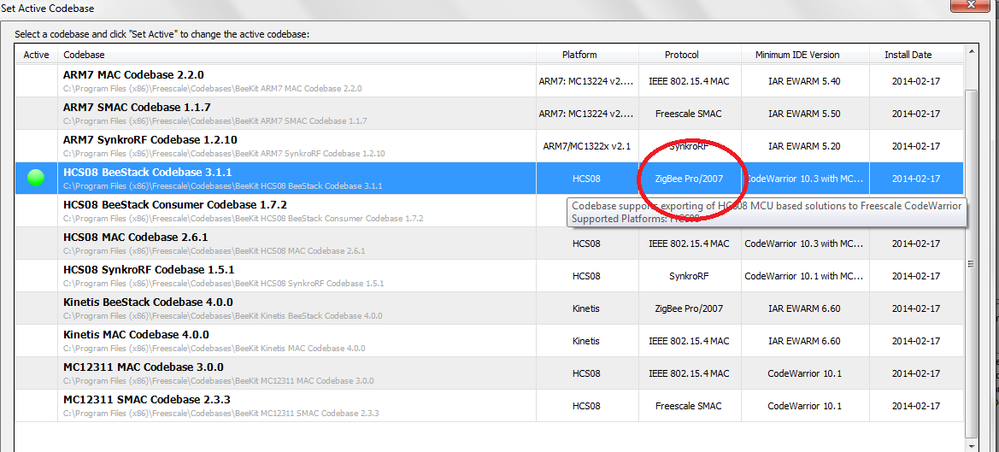Select ARM7 SMAC Codebase 1.1.7
This screenshot has height=452, width=999.
[489, 113]
